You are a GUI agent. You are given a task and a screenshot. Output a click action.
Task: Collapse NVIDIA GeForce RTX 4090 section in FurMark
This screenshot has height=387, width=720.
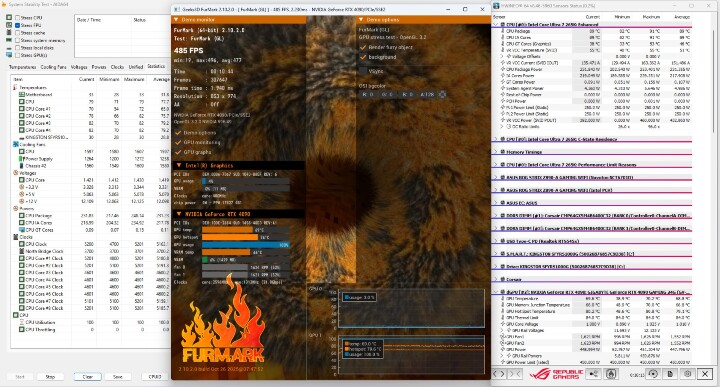(179, 214)
